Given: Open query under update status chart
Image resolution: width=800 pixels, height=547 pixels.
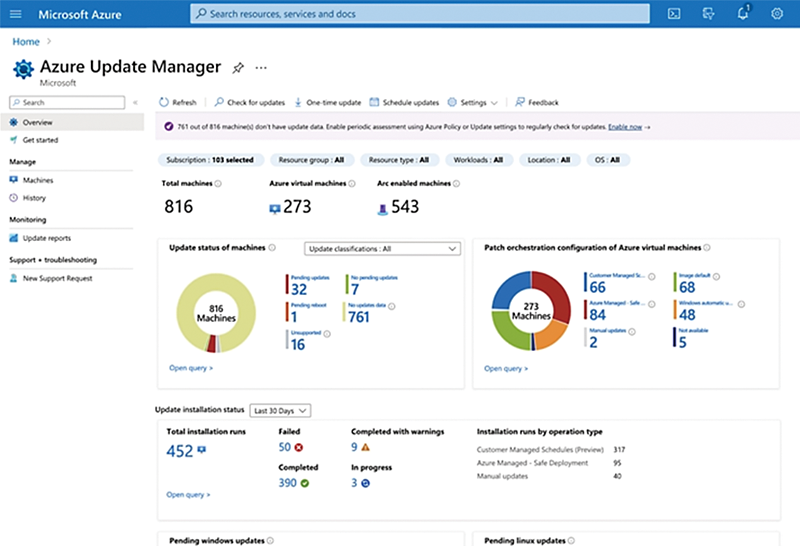Looking at the screenshot, I should pos(190,368).
